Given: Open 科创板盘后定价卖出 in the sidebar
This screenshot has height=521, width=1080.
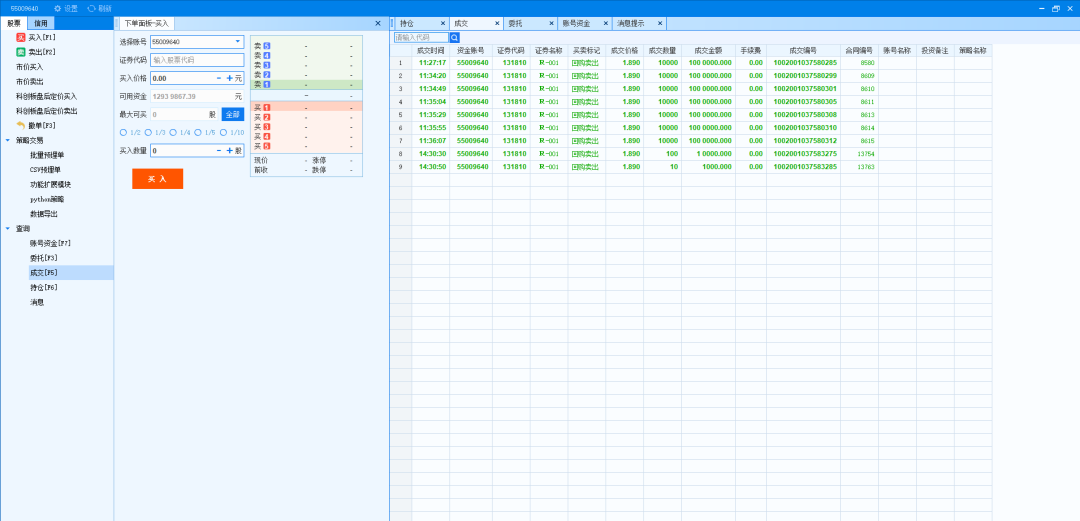Looking at the screenshot, I should pyautogui.click(x=47, y=111).
